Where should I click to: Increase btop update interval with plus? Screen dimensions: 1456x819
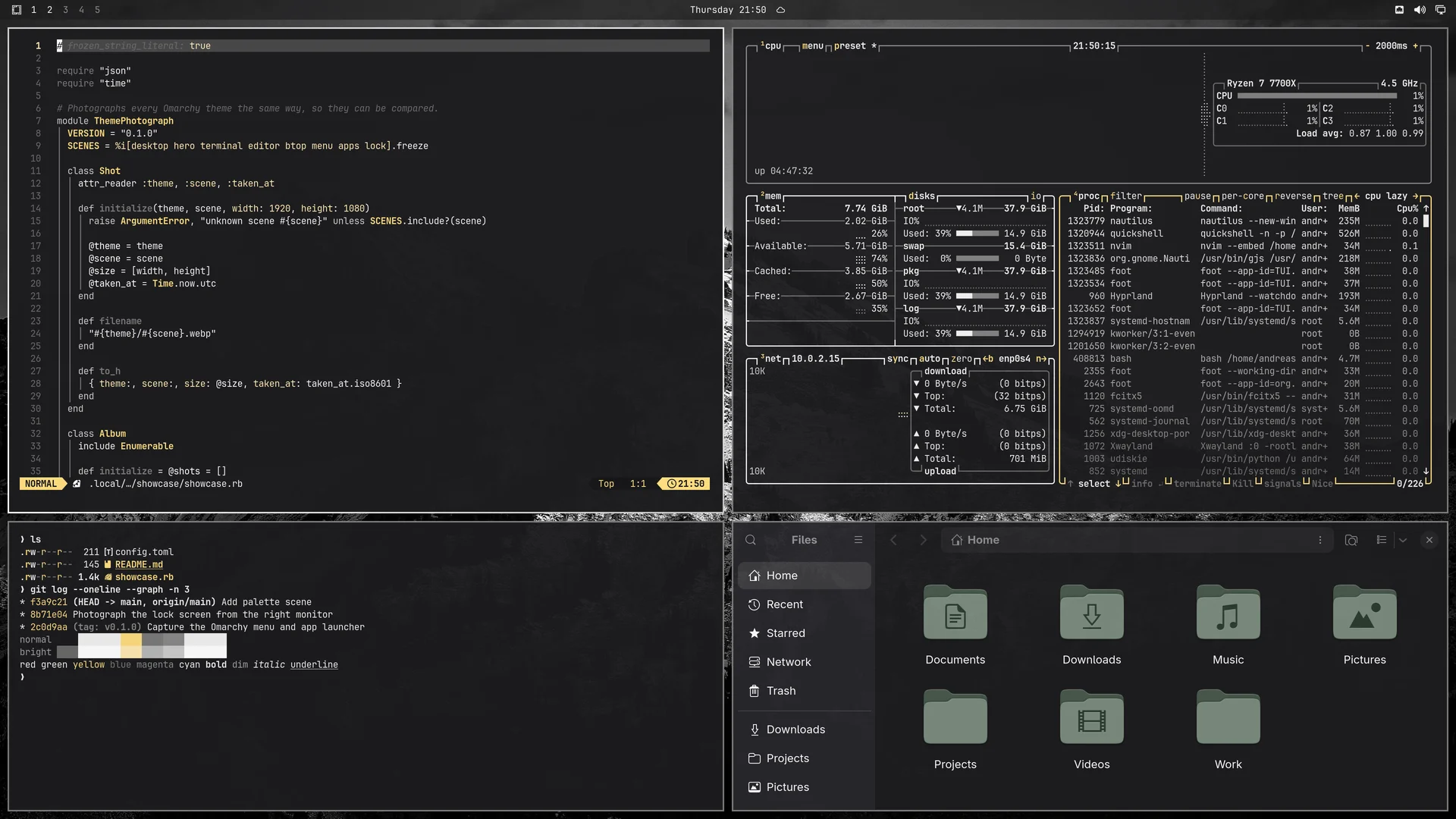tap(1415, 45)
